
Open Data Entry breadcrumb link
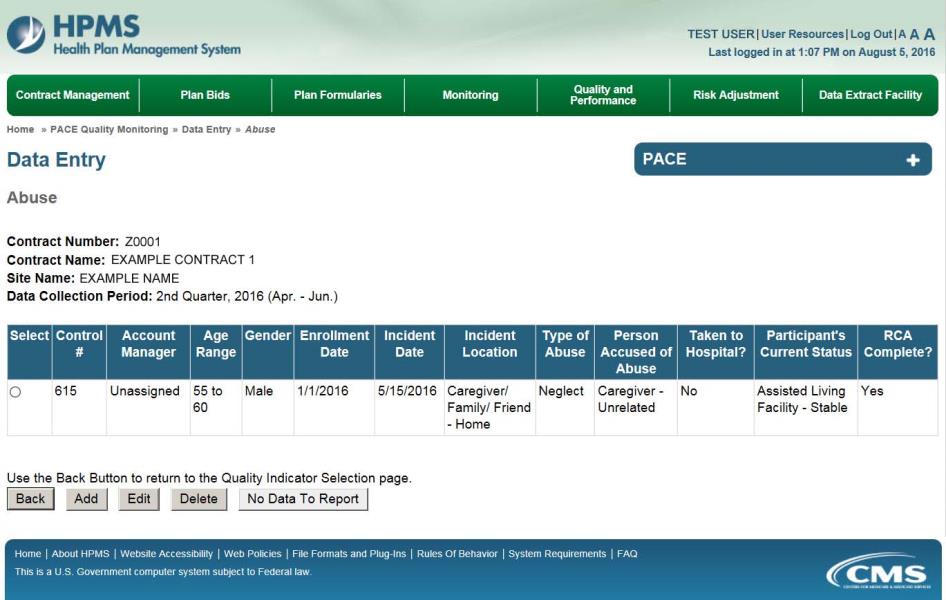click(x=206, y=129)
